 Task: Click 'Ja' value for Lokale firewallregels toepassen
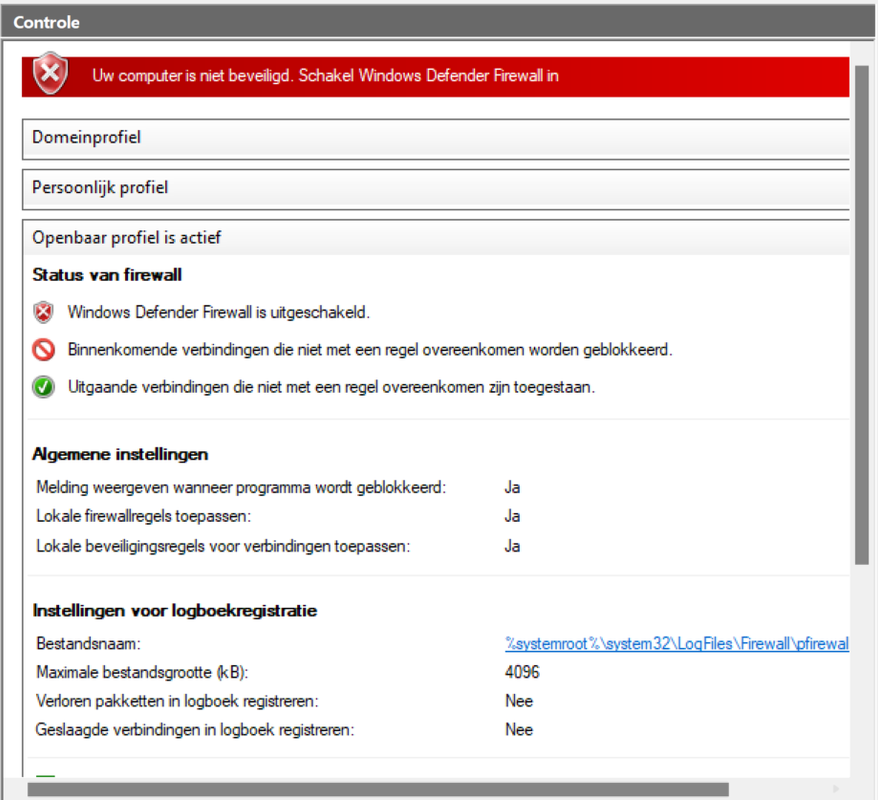pyautogui.click(x=512, y=516)
